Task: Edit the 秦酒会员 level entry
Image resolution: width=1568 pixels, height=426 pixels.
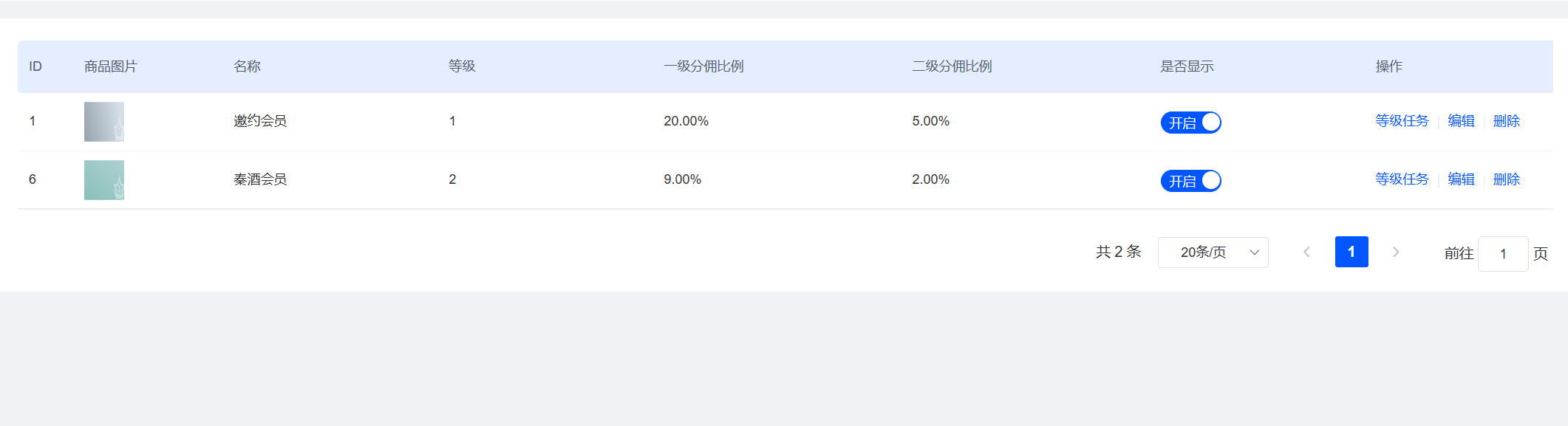Action: (x=1461, y=179)
